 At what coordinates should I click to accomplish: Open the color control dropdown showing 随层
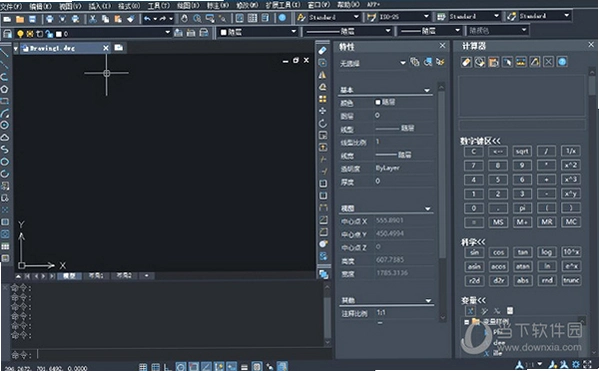click(x=258, y=32)
